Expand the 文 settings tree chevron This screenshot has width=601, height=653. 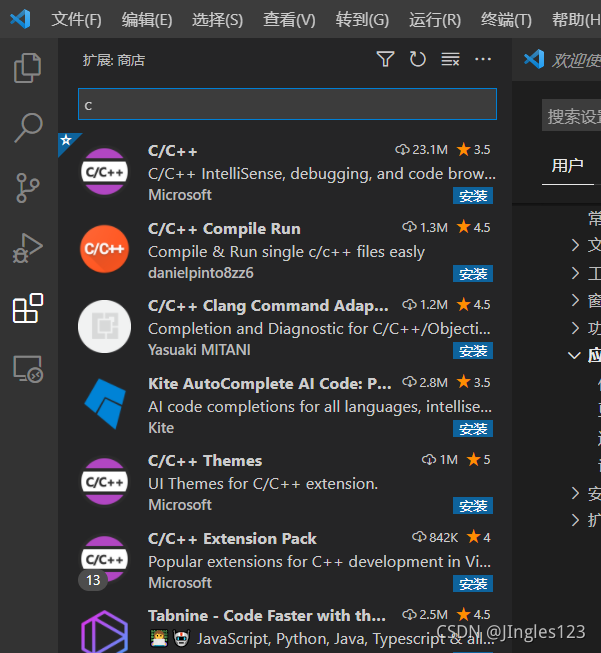tap(575, 245)
